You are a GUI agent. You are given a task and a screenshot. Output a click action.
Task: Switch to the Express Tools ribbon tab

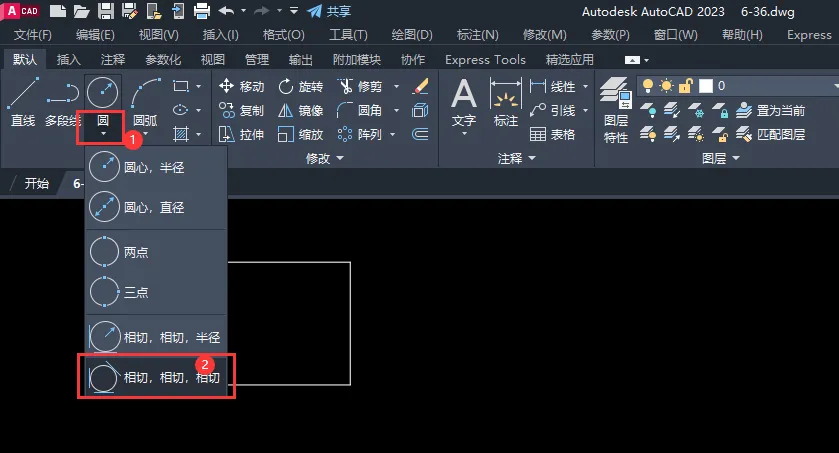485,60
